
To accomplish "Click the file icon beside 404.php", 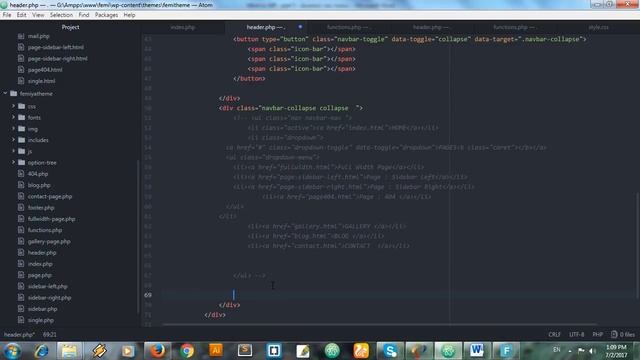I will [21, 173].
